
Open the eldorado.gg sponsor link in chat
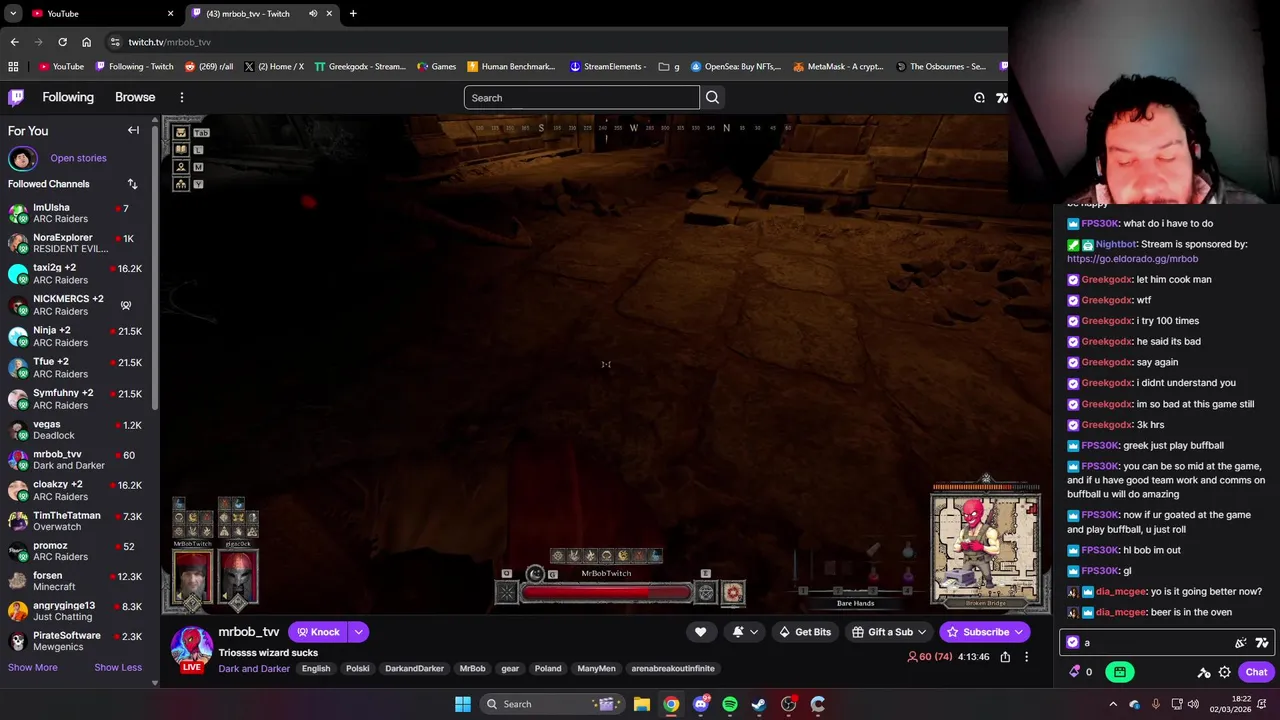pyautogui.click(x=1132, y=259)
